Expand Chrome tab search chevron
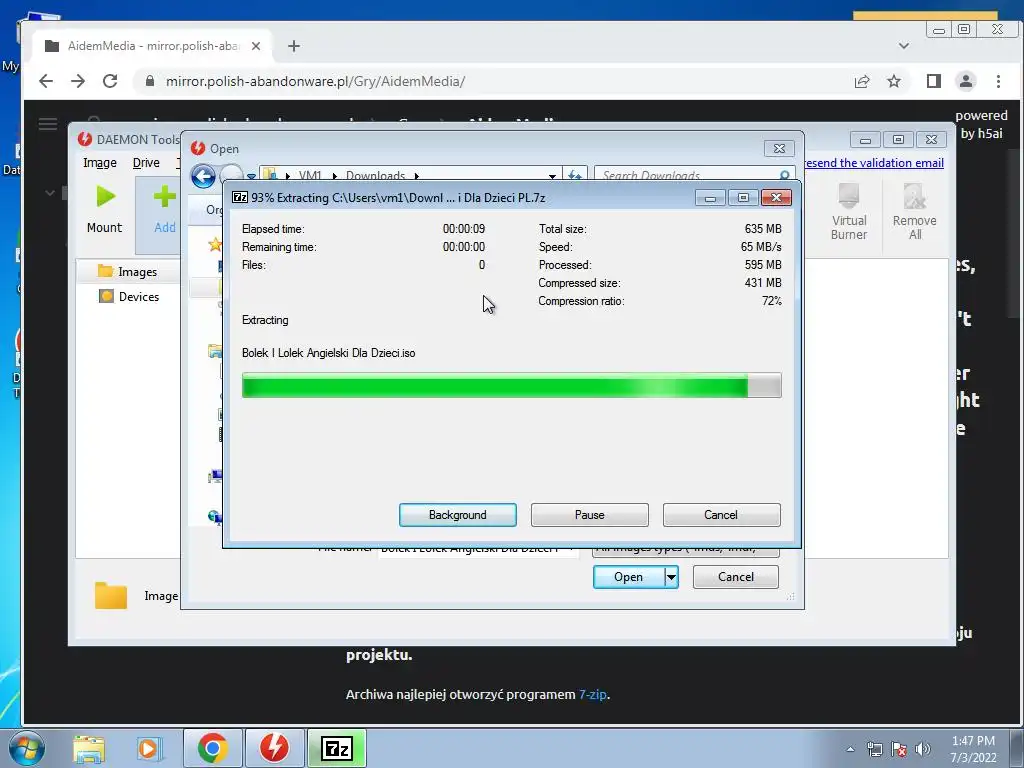The image size is (1024, 768). click(904, 46)
